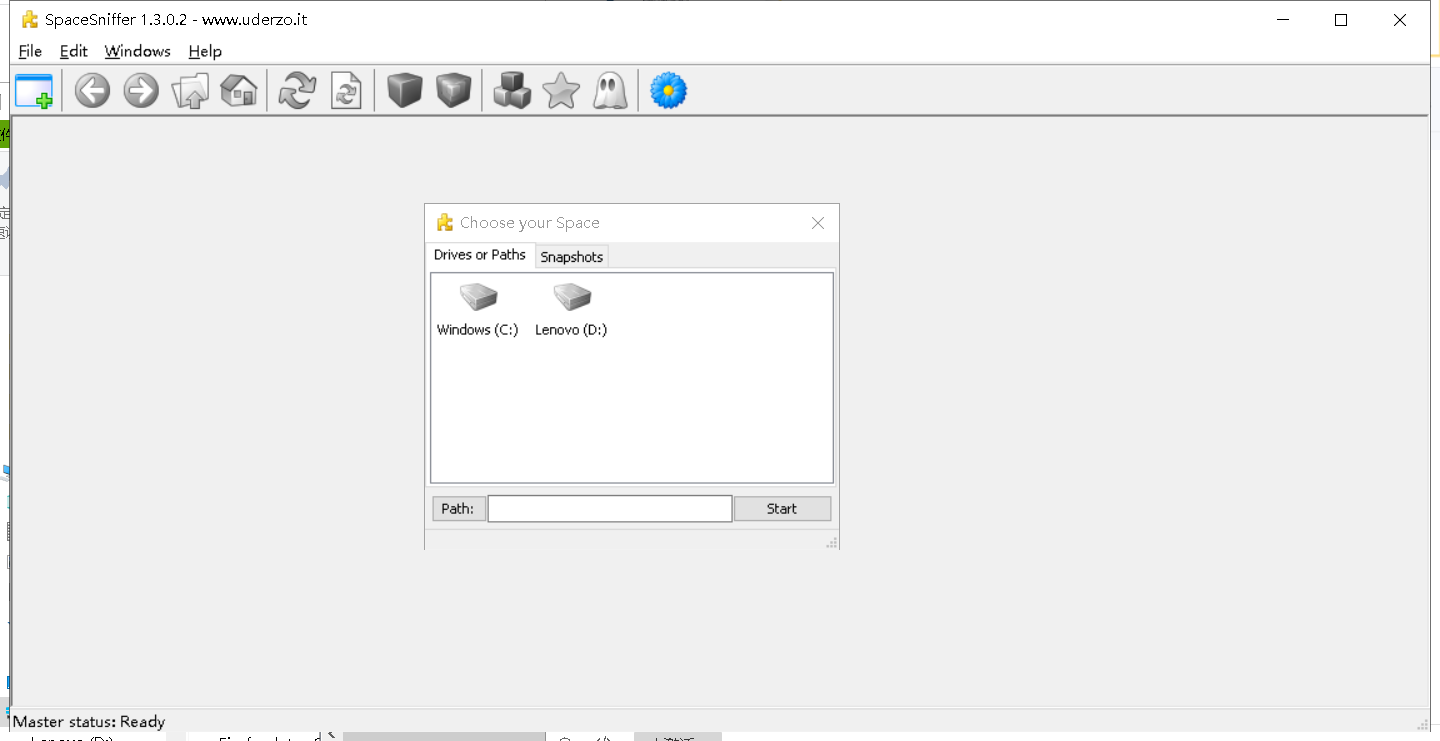1440x741 pixels.
Task: Go forward with the right arrow icon
Action: coord(141,91)
